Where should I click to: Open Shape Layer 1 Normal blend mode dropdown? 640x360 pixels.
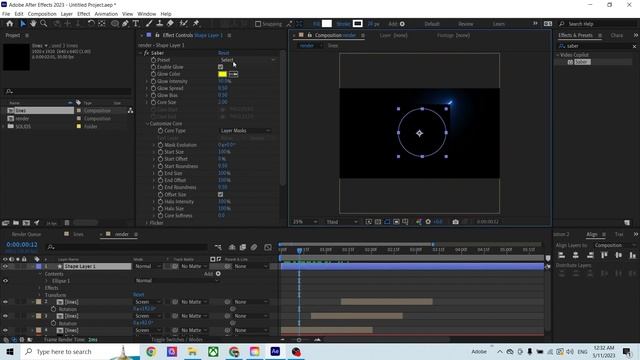pos(148,266)
